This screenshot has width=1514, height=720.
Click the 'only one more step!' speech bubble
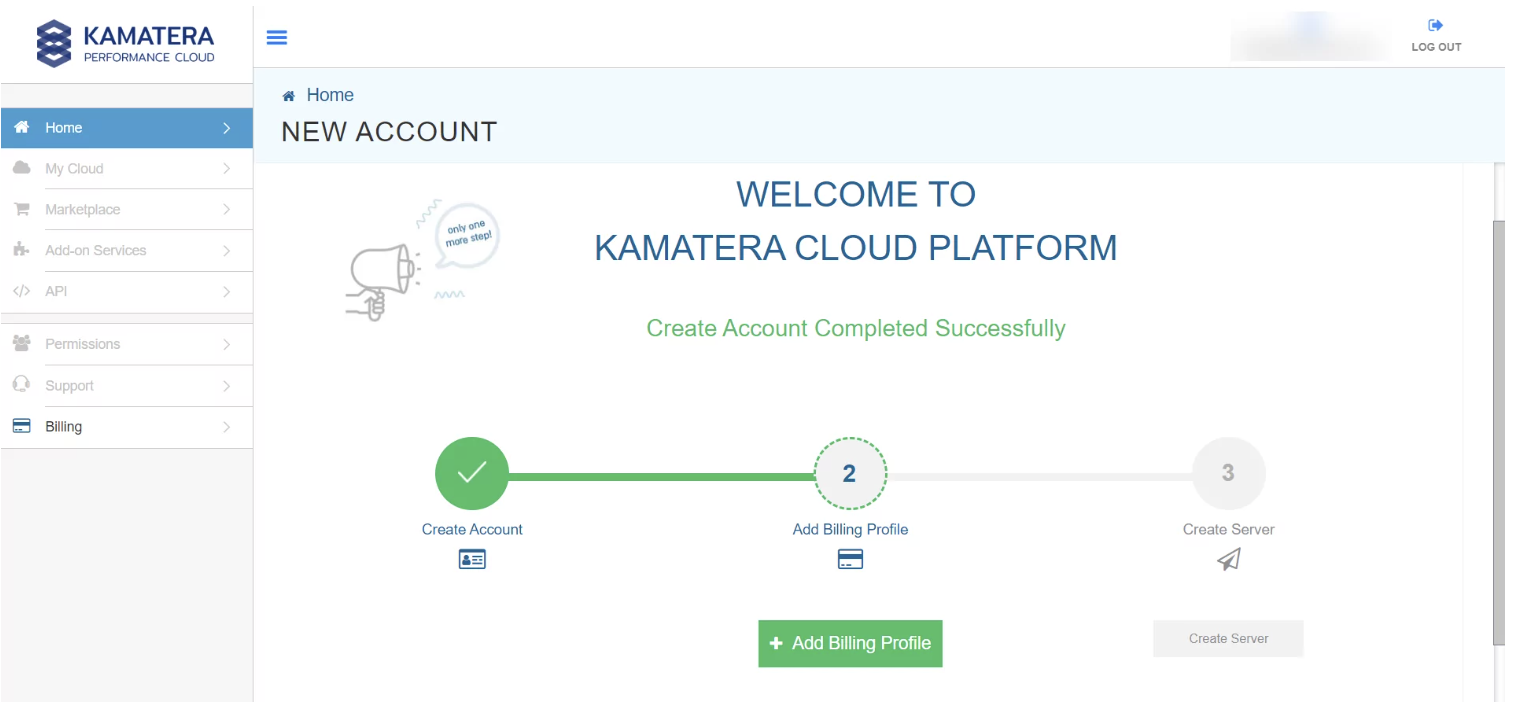(468, 236)
